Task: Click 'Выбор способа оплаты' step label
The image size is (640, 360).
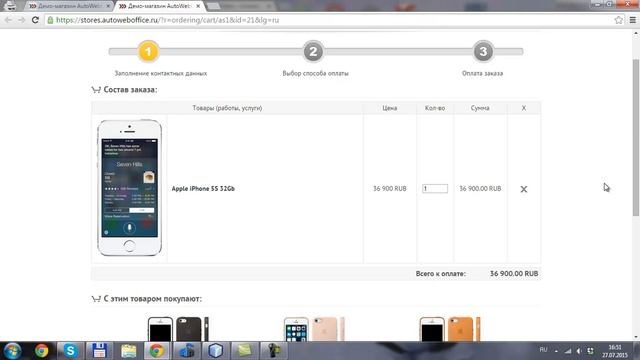Action: 316,73
